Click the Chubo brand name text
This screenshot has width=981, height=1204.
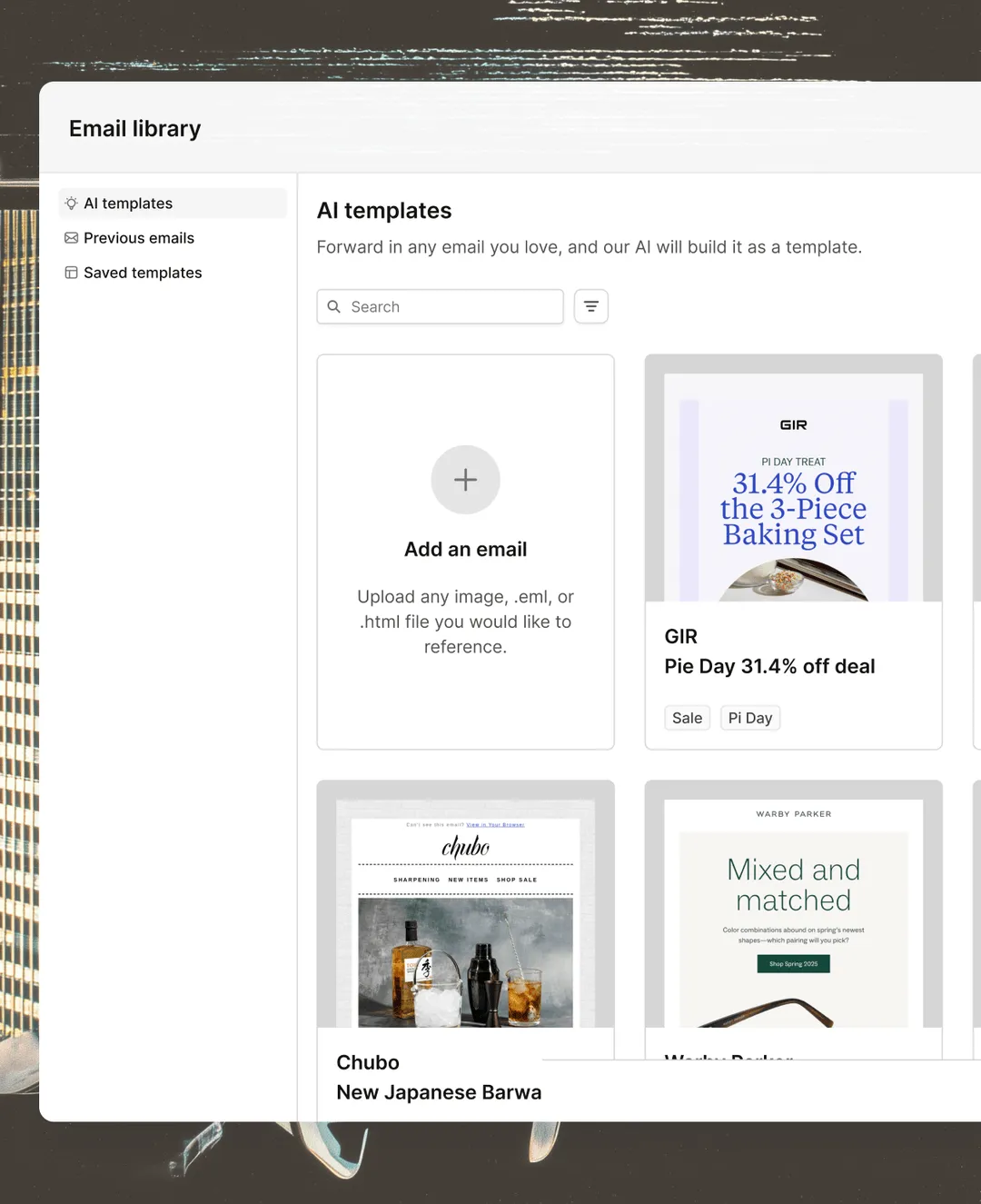[x=368, y=1062]
